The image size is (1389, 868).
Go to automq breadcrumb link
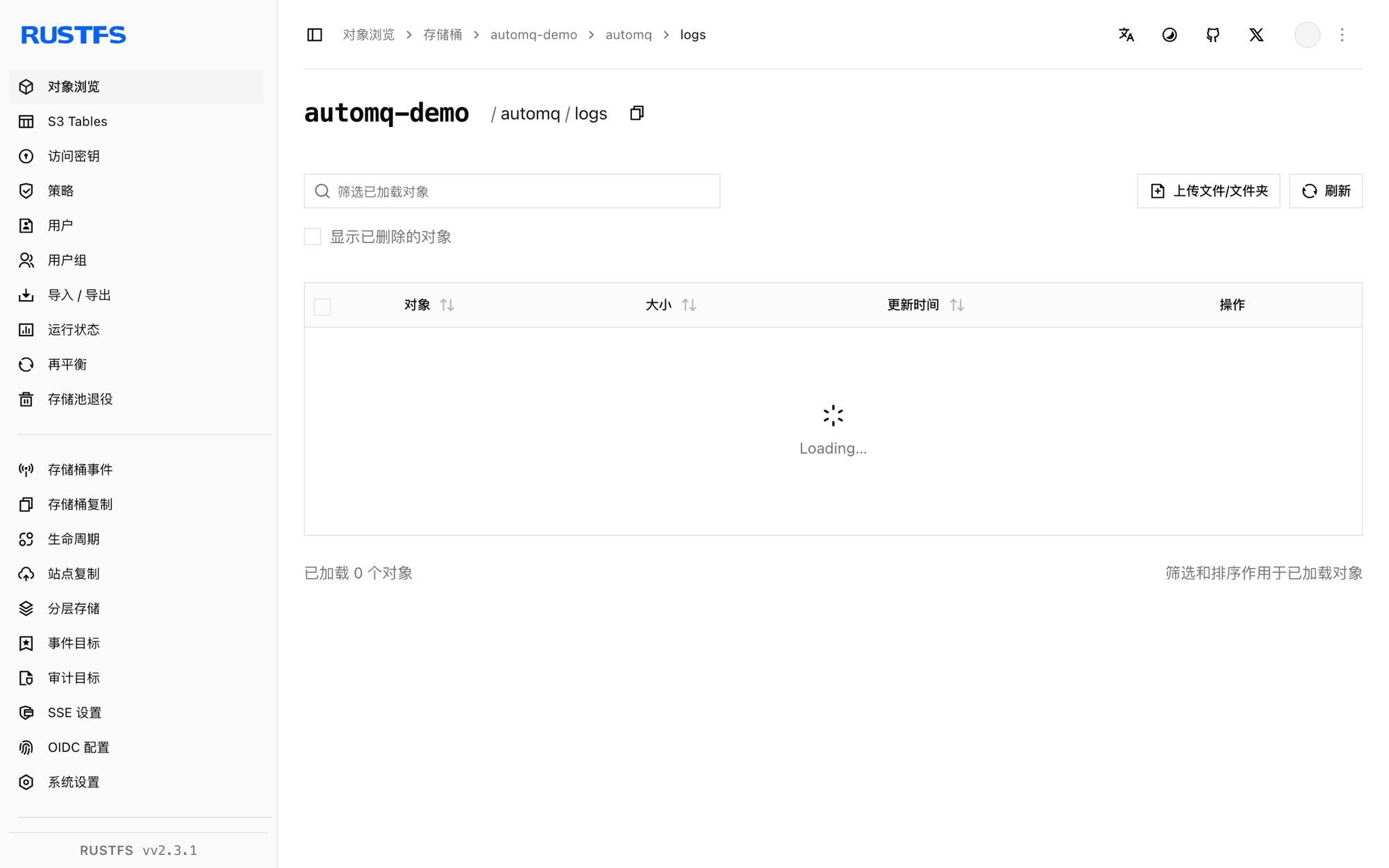[629, 35]
